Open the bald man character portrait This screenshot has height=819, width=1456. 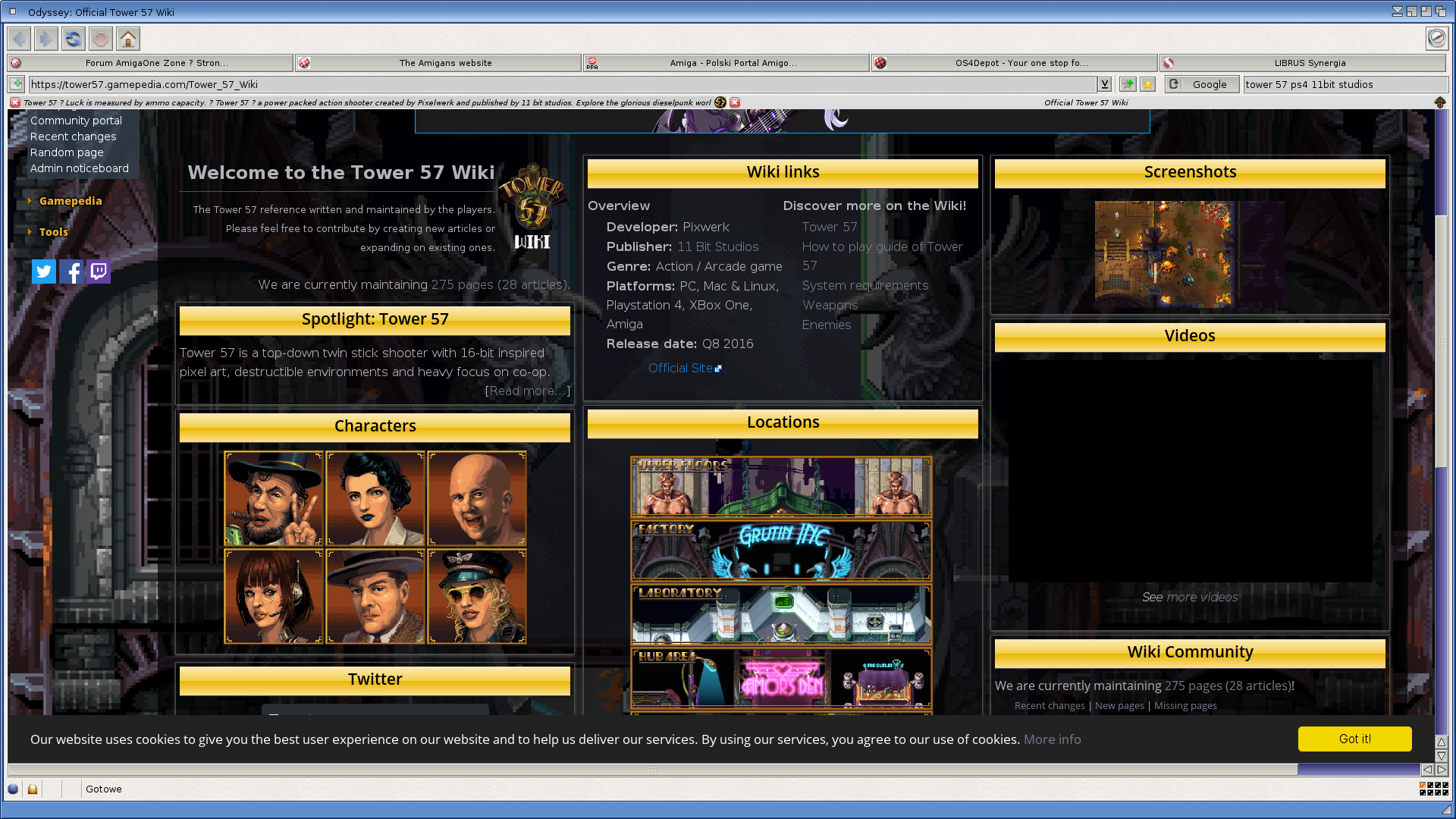477,498
